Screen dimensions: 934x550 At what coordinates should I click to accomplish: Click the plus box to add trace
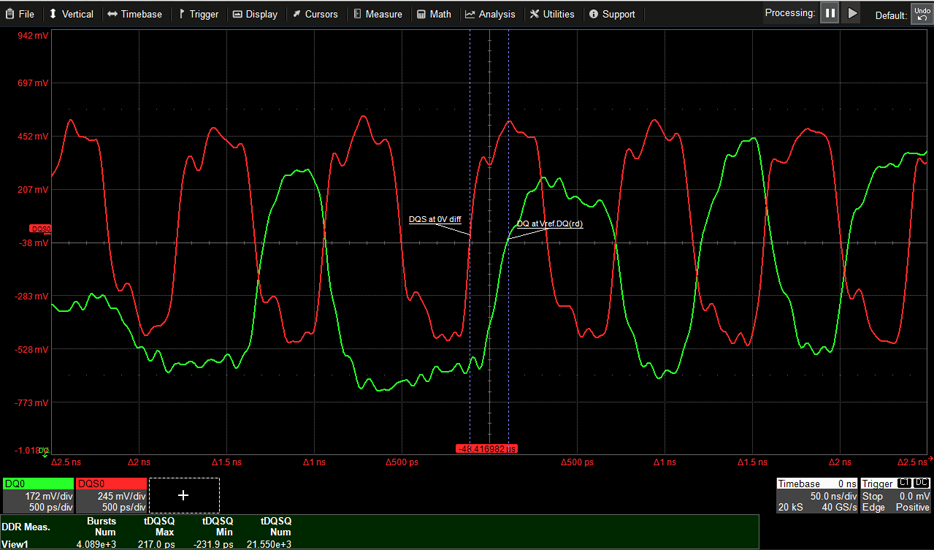(x=183, y=495)
